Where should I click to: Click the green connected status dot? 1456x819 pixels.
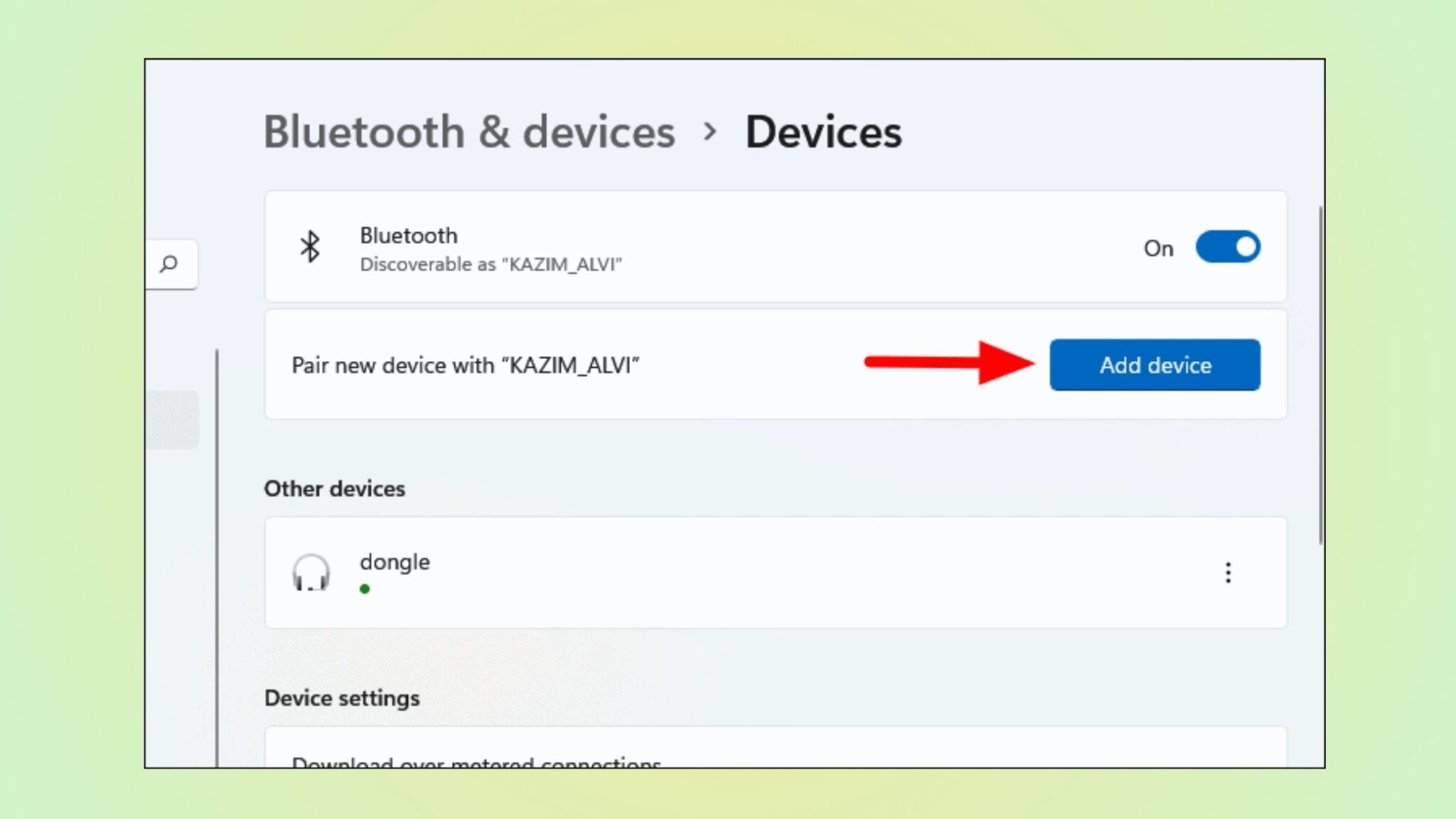click(x=365, y=589)
